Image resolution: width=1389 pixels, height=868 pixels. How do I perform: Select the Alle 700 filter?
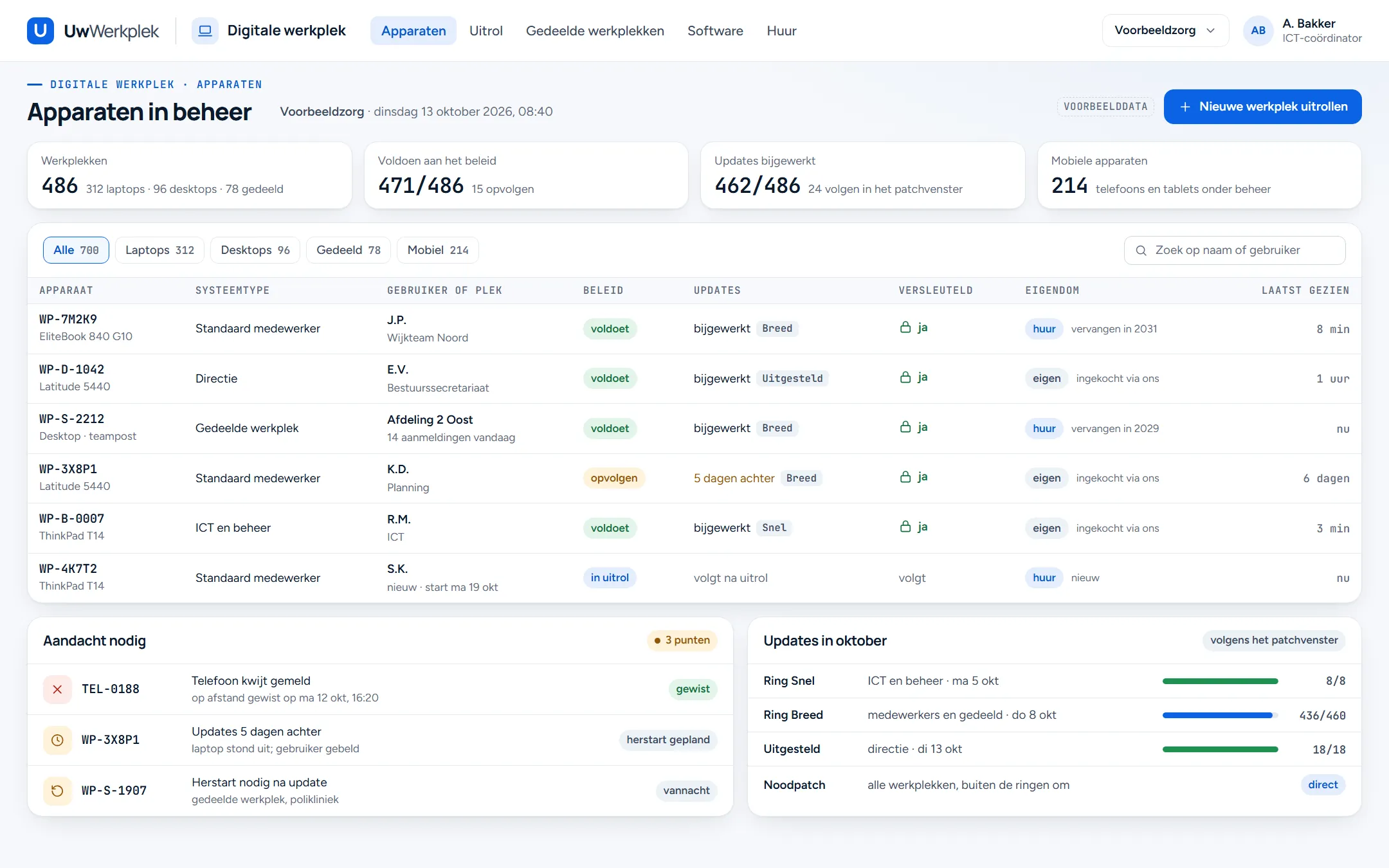pos(76,250)
